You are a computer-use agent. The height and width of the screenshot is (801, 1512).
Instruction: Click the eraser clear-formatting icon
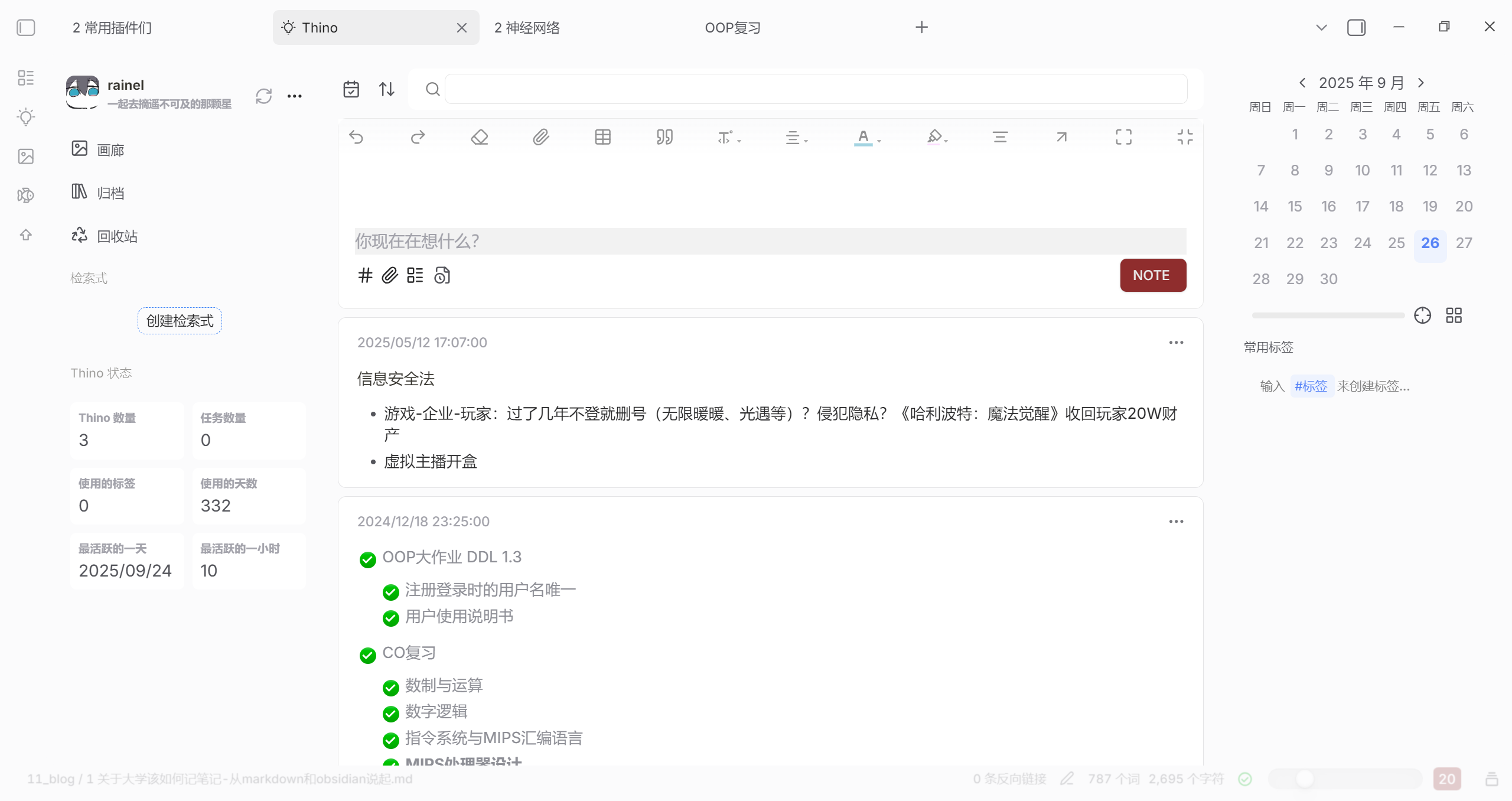point(479,137)
